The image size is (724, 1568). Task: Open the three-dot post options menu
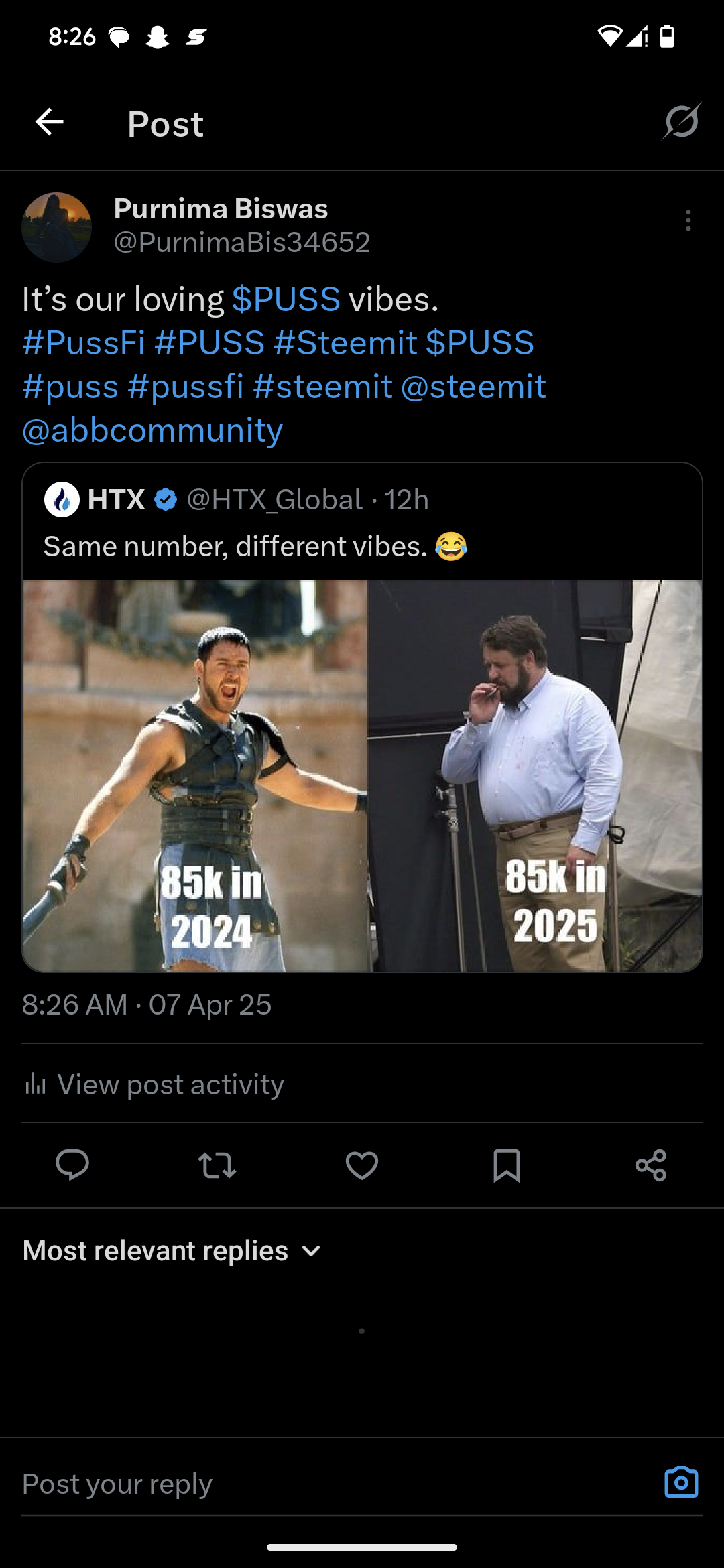tap(688, 220)
